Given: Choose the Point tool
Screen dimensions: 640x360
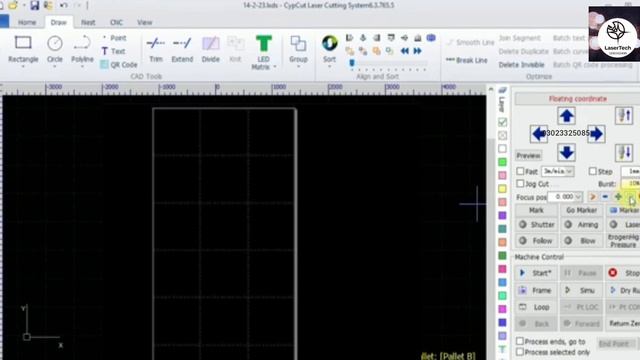Looking at the screenshot, I should pos(114,38).
